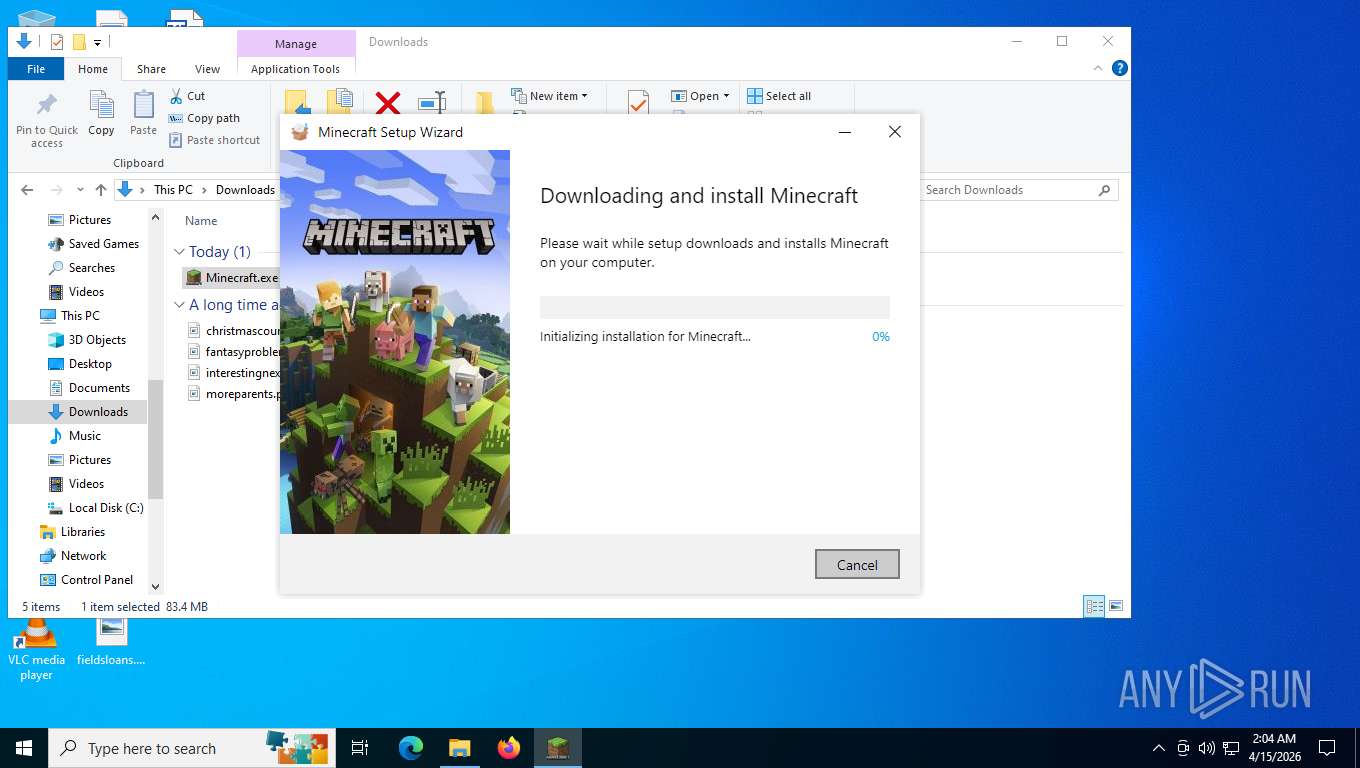Click the volume speaker tray icon
The height and width of the screenshot is (768, 1360).
(x=1206, y=748)
